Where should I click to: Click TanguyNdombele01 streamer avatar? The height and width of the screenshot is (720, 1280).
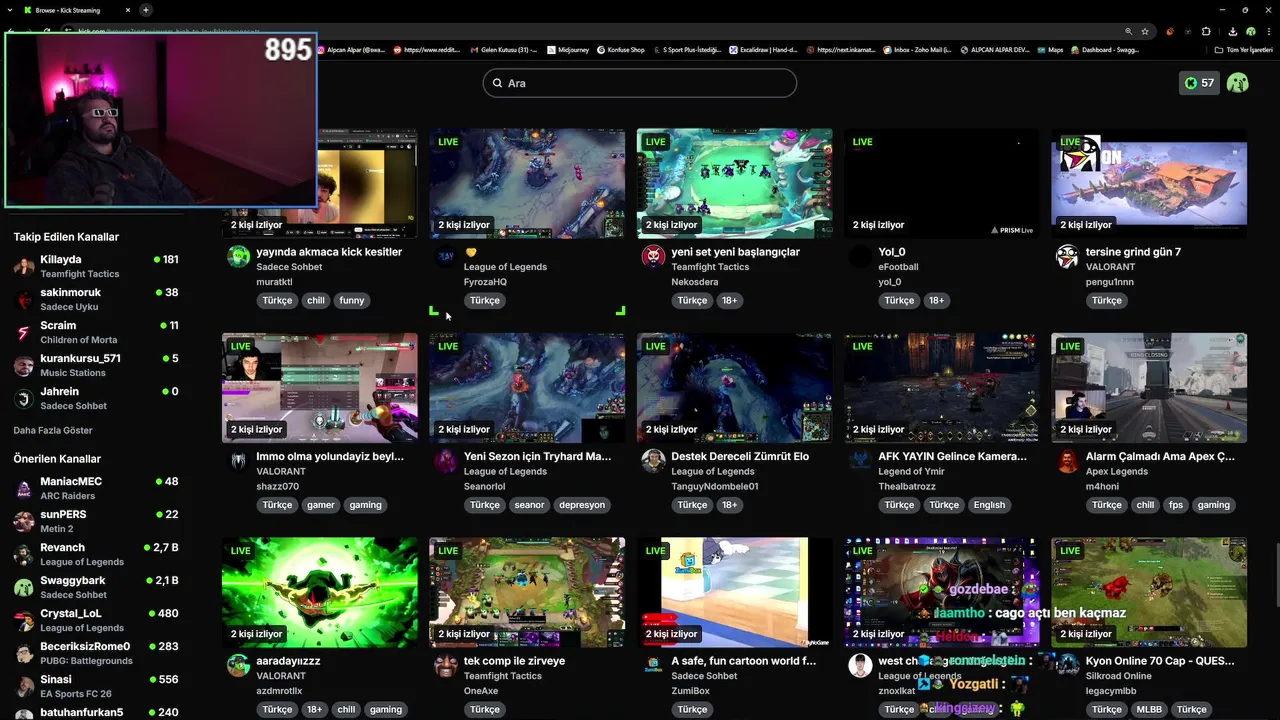pyautogui.click(x=653, y=461)
